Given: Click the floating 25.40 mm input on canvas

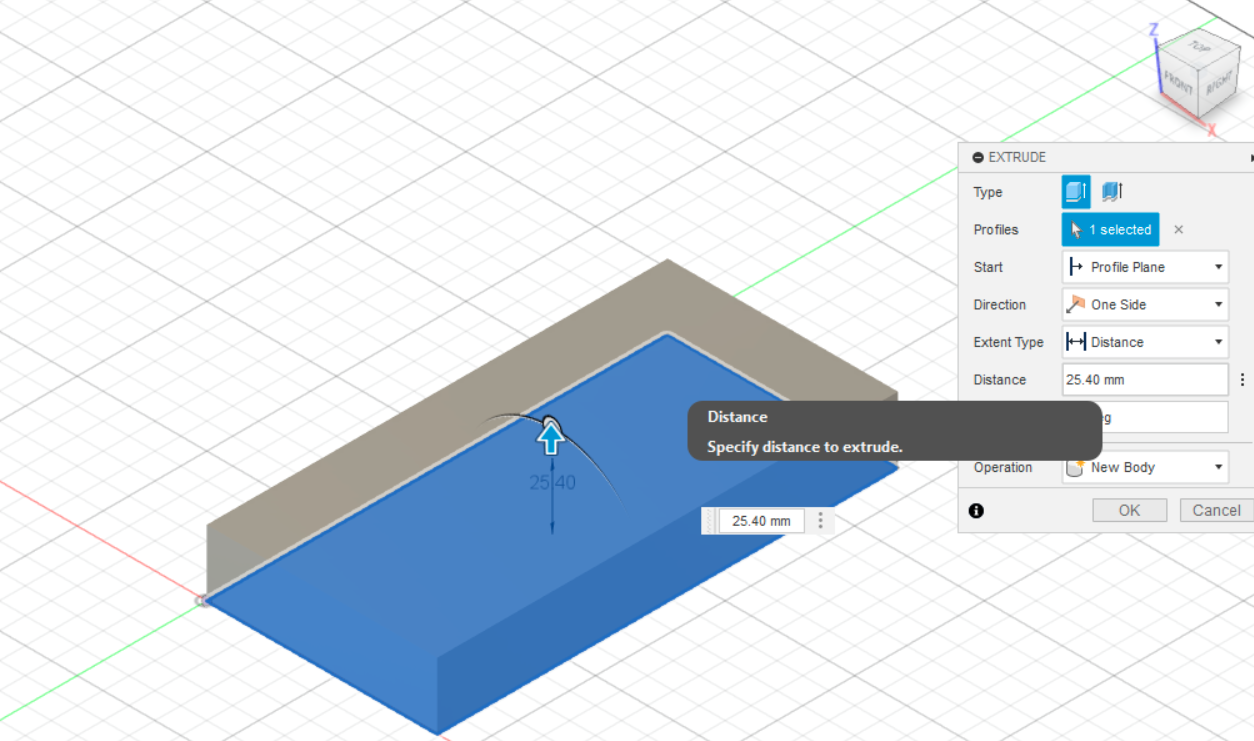Looking at the screenshot, I should click(x=761, y=521).
